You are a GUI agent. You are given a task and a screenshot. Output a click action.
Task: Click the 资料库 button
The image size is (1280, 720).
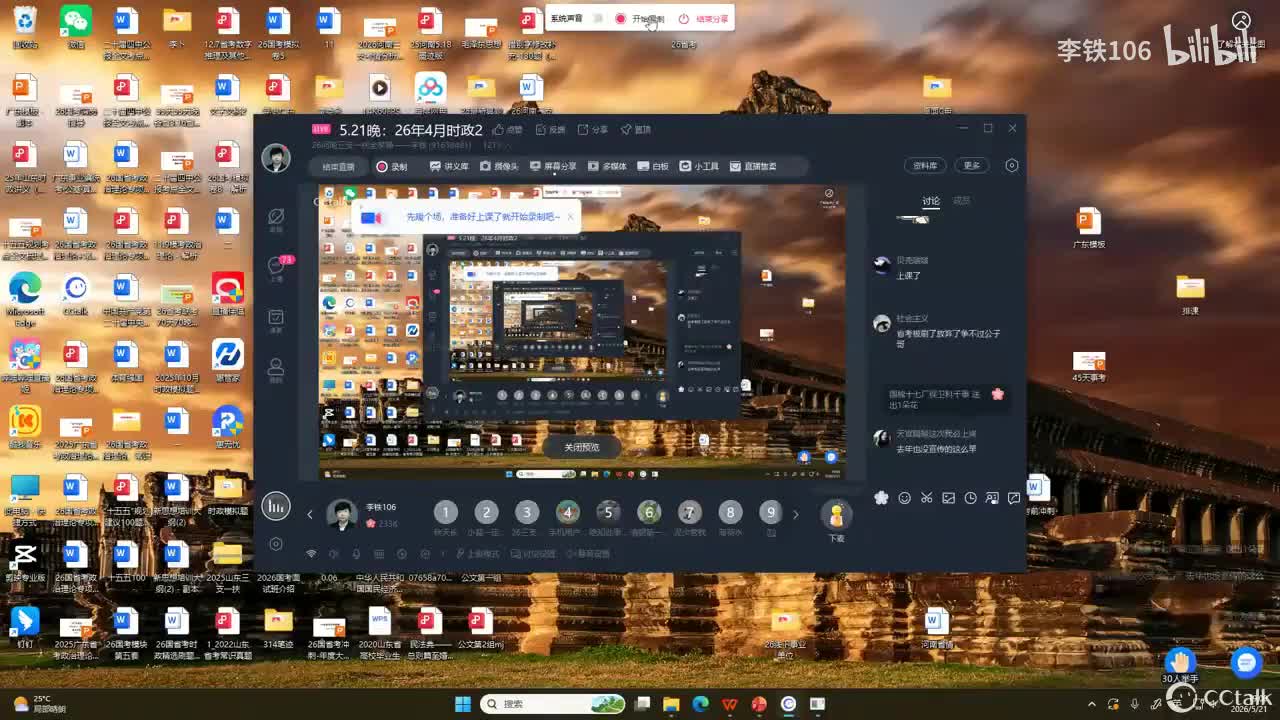tap(925, 165)
